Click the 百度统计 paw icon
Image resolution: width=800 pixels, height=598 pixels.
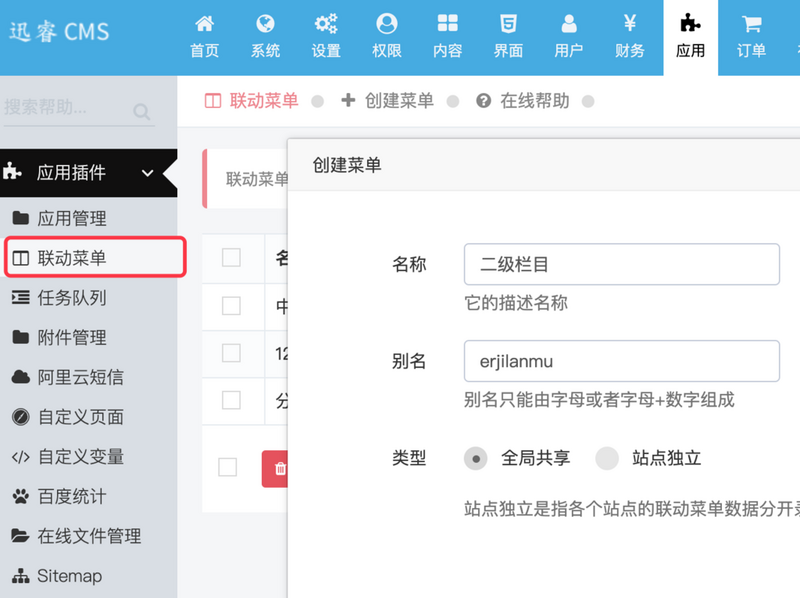click(20, 496)
